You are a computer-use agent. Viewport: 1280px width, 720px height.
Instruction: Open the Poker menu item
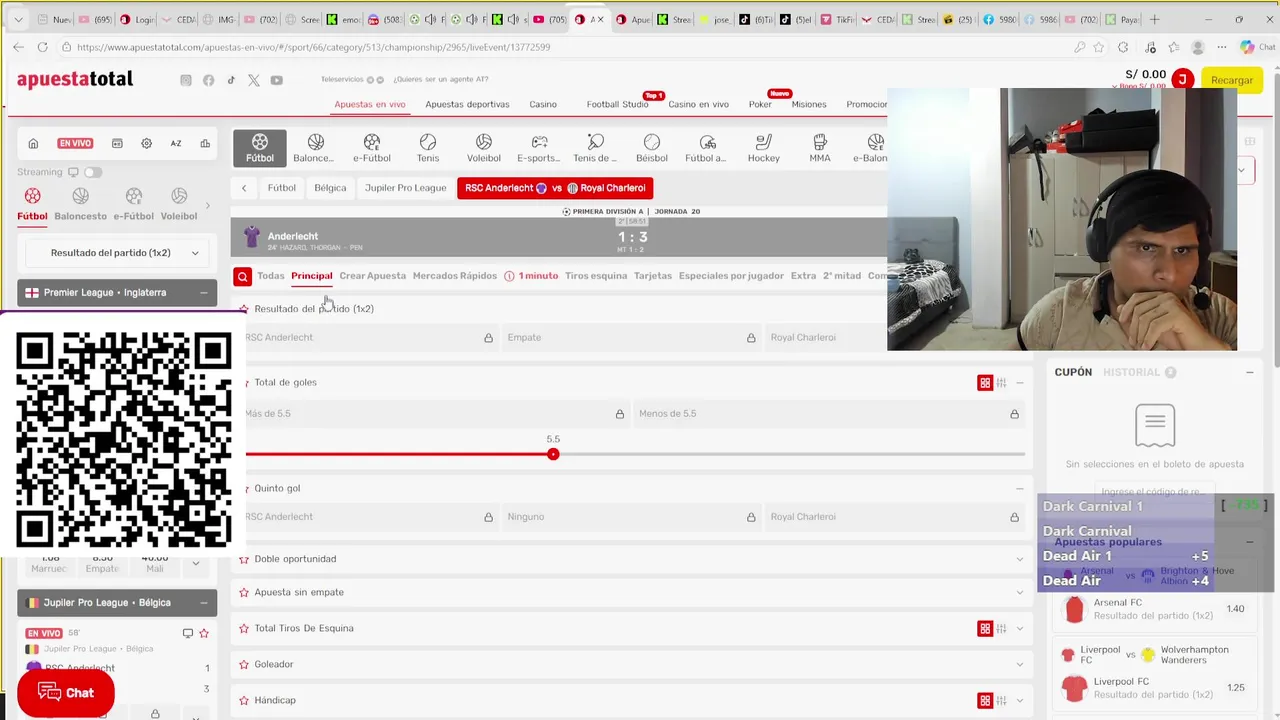click(760, 104)
